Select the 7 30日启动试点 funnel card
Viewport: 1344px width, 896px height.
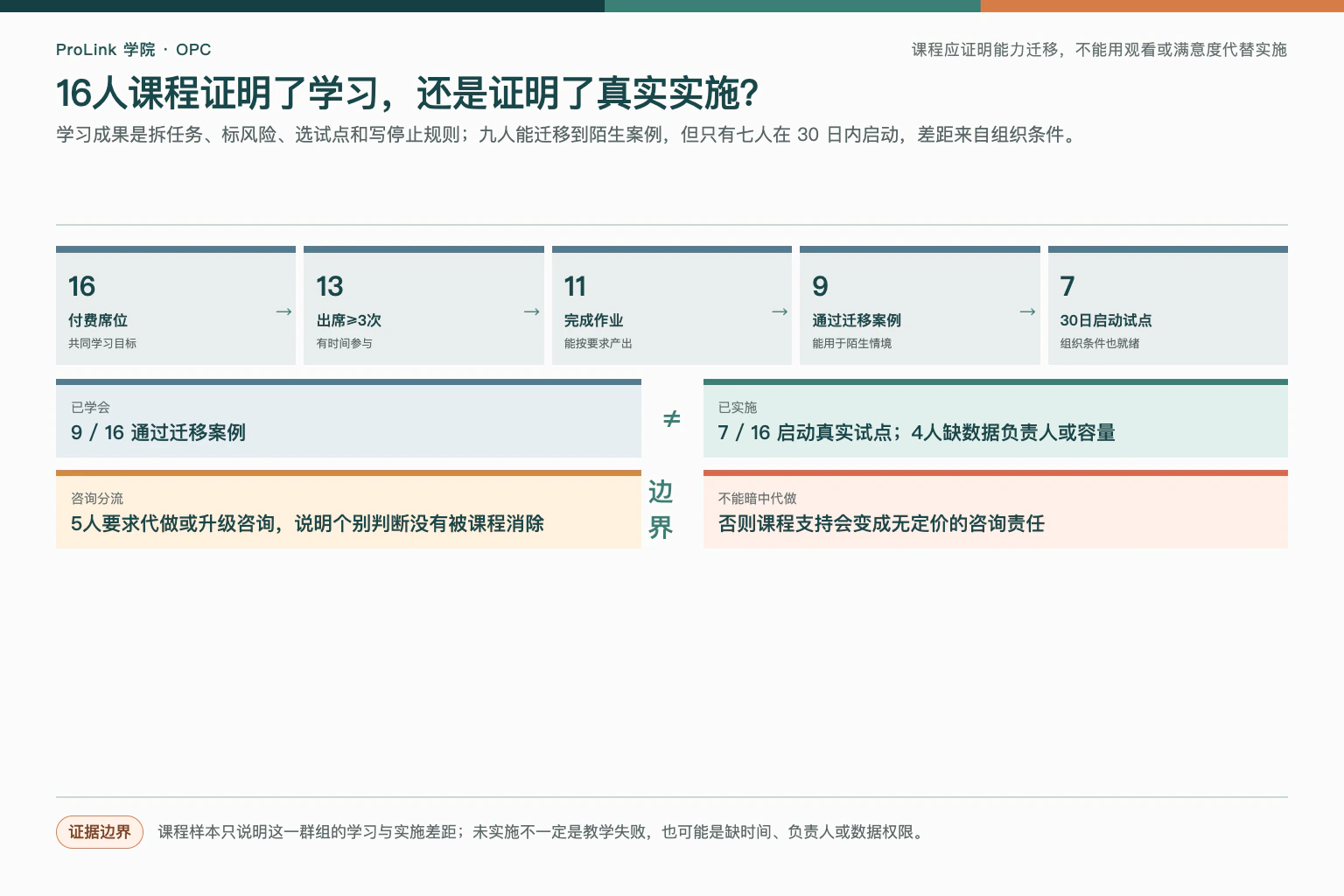[x=1168, y=305]
